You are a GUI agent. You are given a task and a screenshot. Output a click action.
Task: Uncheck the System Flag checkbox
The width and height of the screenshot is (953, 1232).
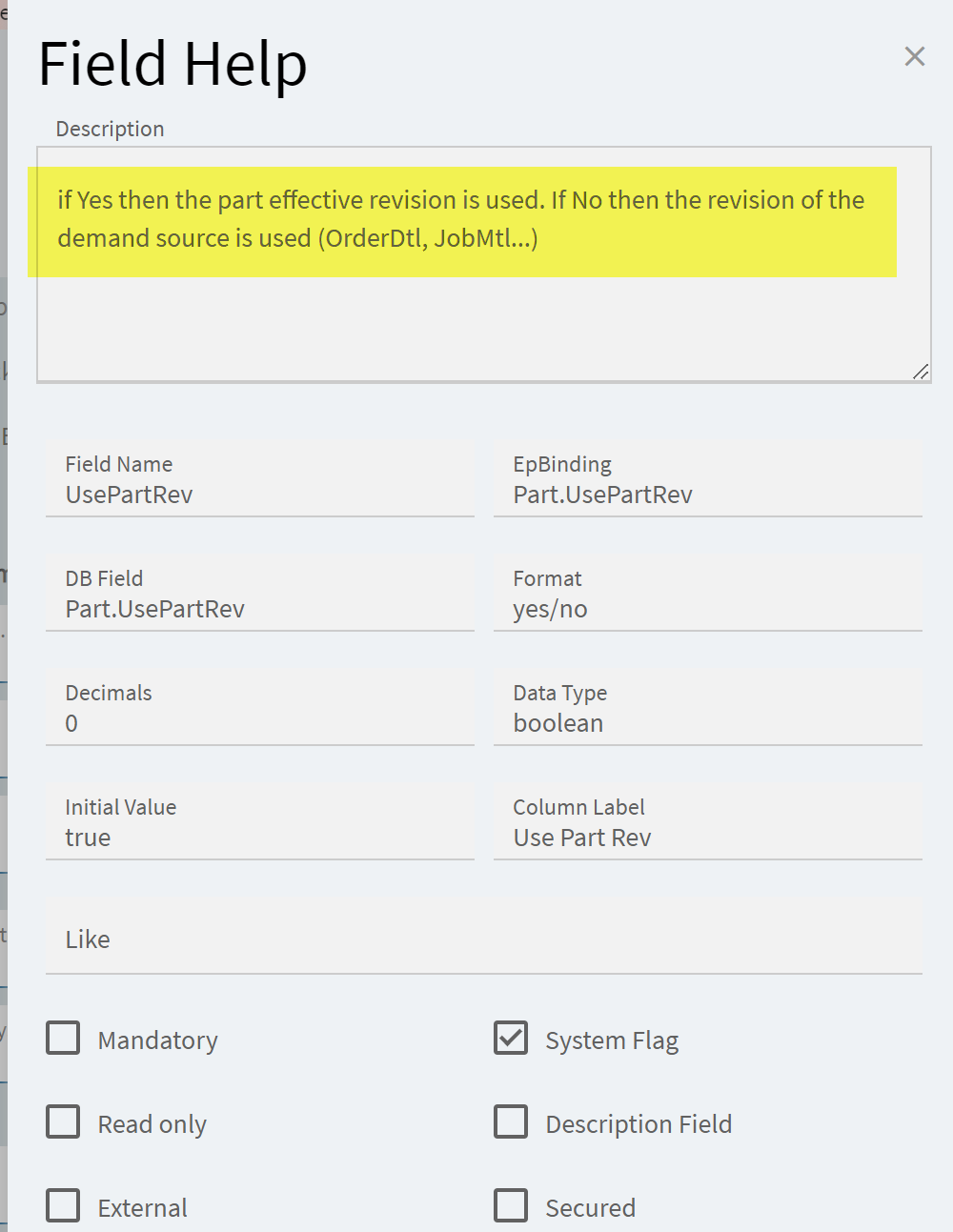(x=511, y=1039)
